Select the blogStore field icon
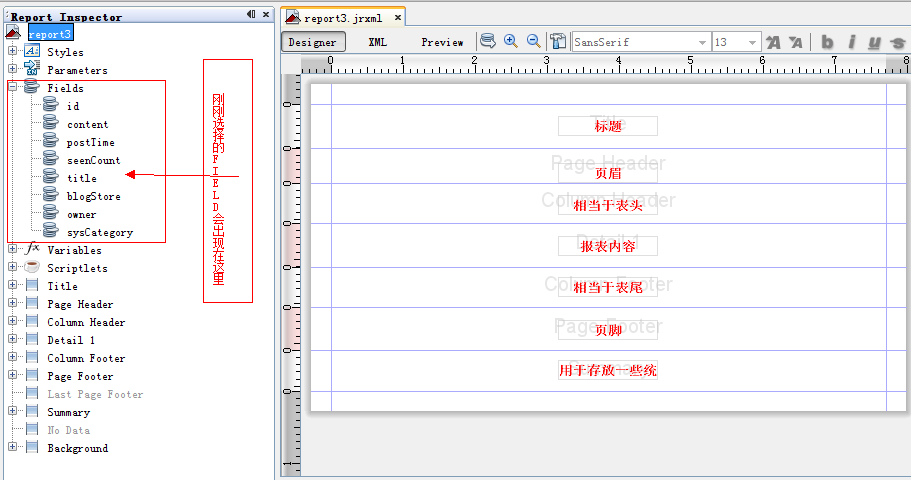Screen dimensions: 911x480 point(51,195)
